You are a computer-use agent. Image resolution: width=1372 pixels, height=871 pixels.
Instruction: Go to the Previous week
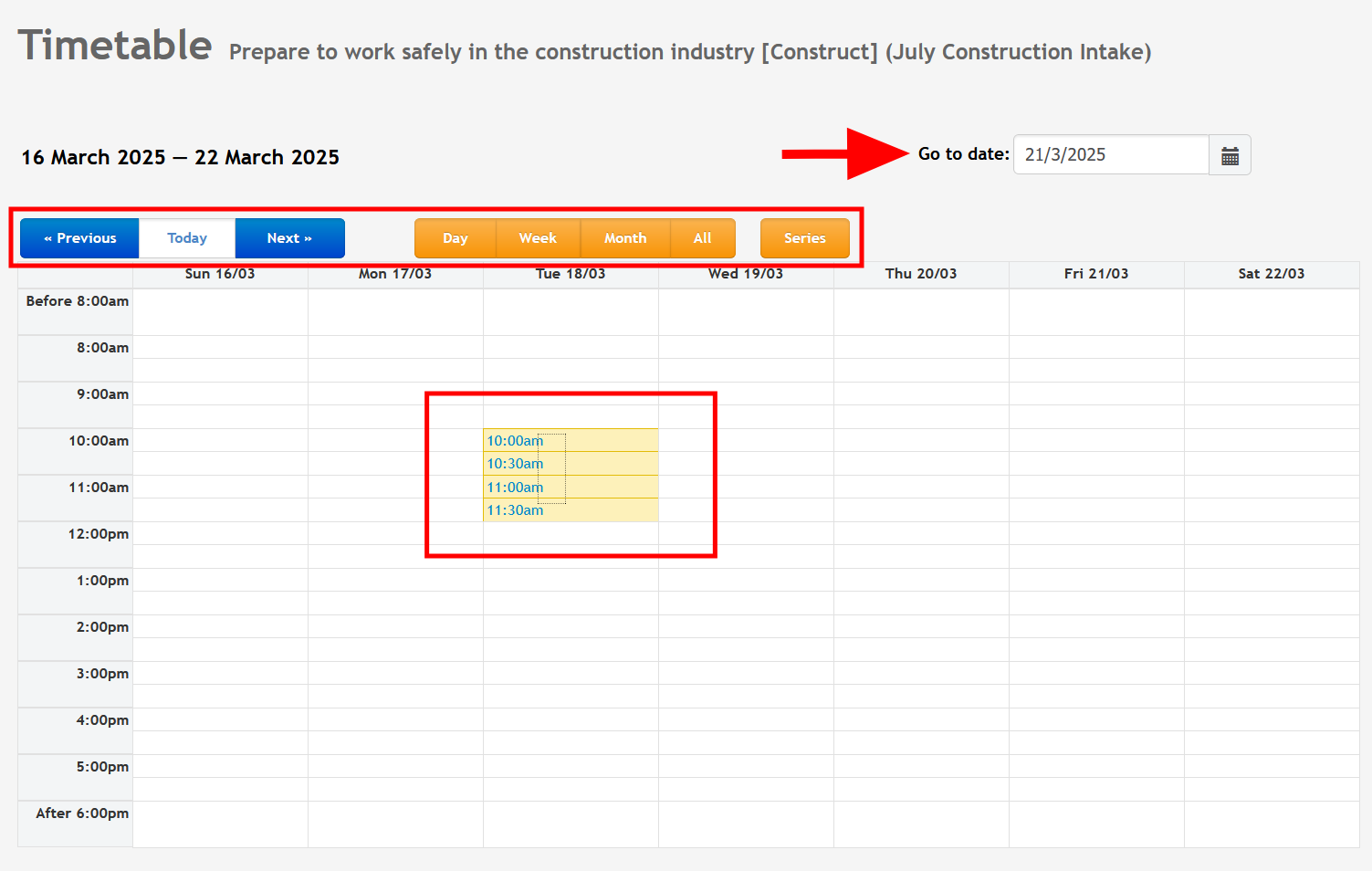point(79,238)
